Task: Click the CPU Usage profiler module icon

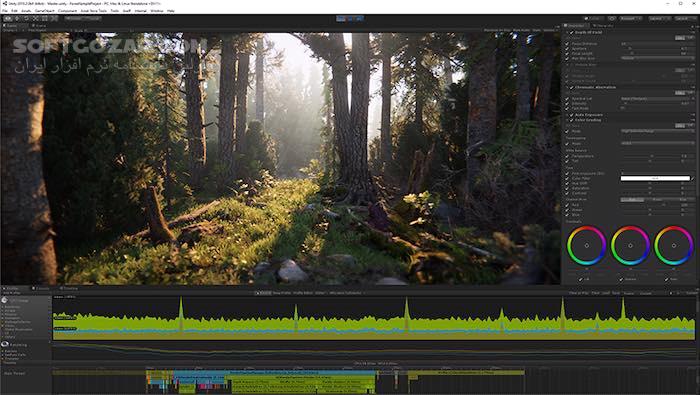Action: (5, 300)
